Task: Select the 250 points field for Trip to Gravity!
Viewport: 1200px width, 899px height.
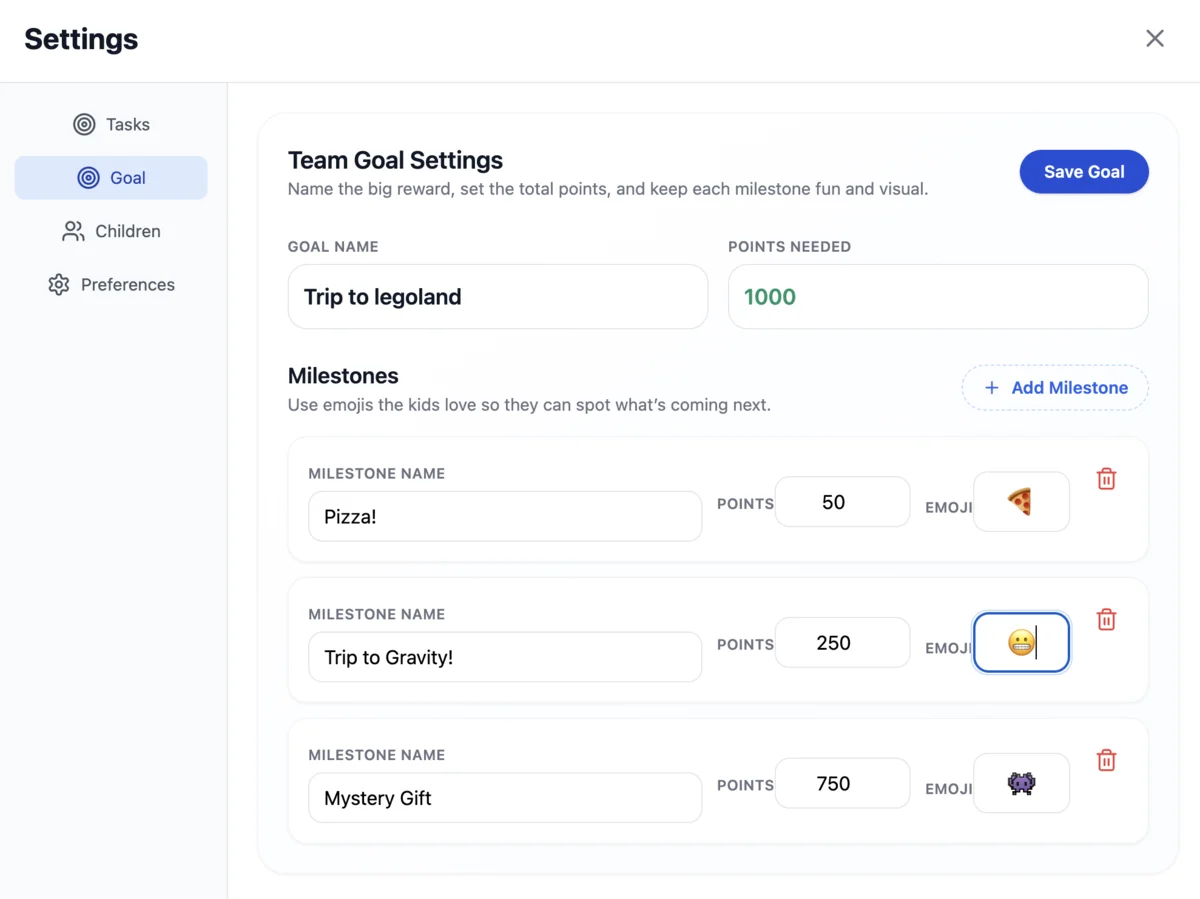Action: tap(842, 643)
